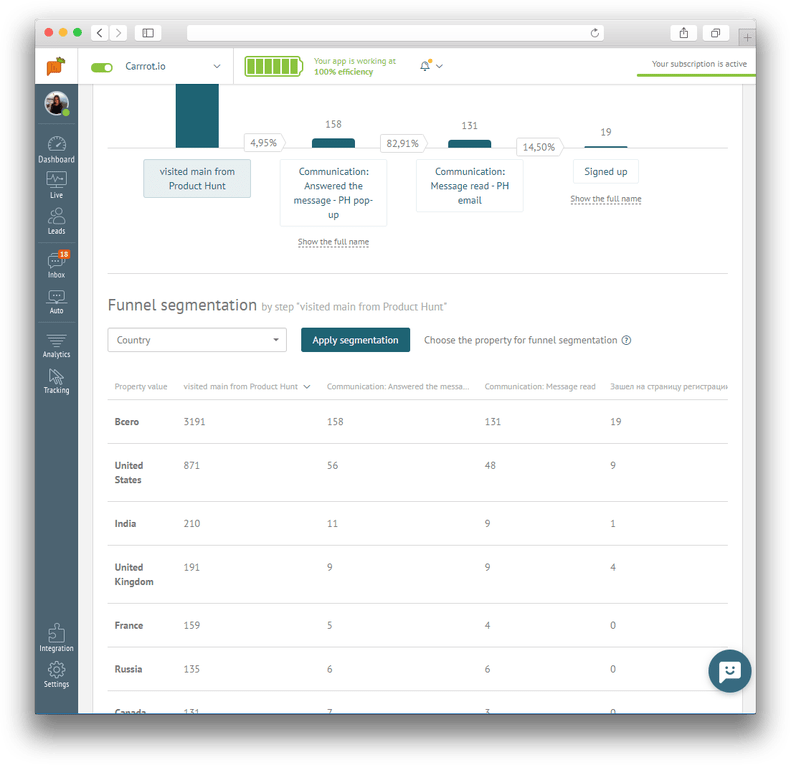The height and width of the screenshot is (765, 790).
Task: Open the Analytics section
Action: click(56, 345)
